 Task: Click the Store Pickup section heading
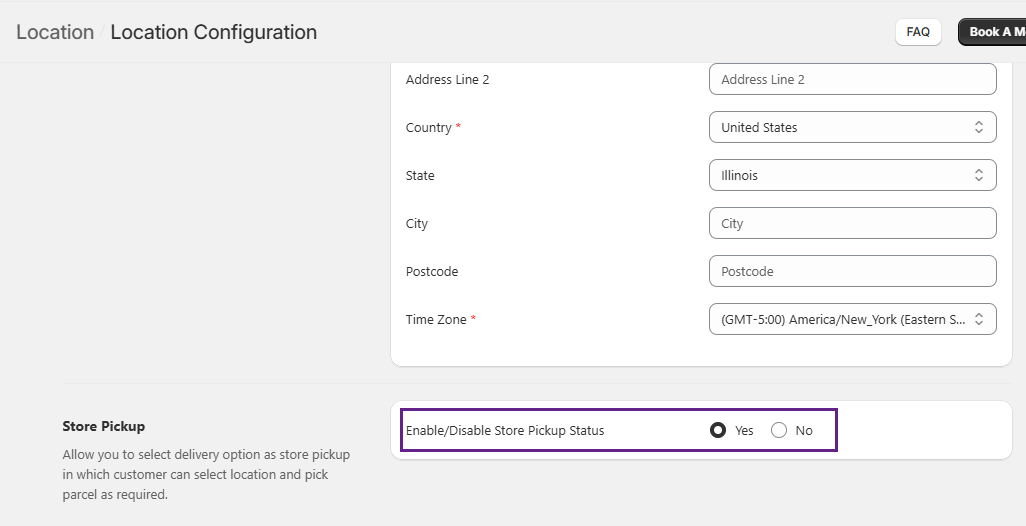[104, 427]
